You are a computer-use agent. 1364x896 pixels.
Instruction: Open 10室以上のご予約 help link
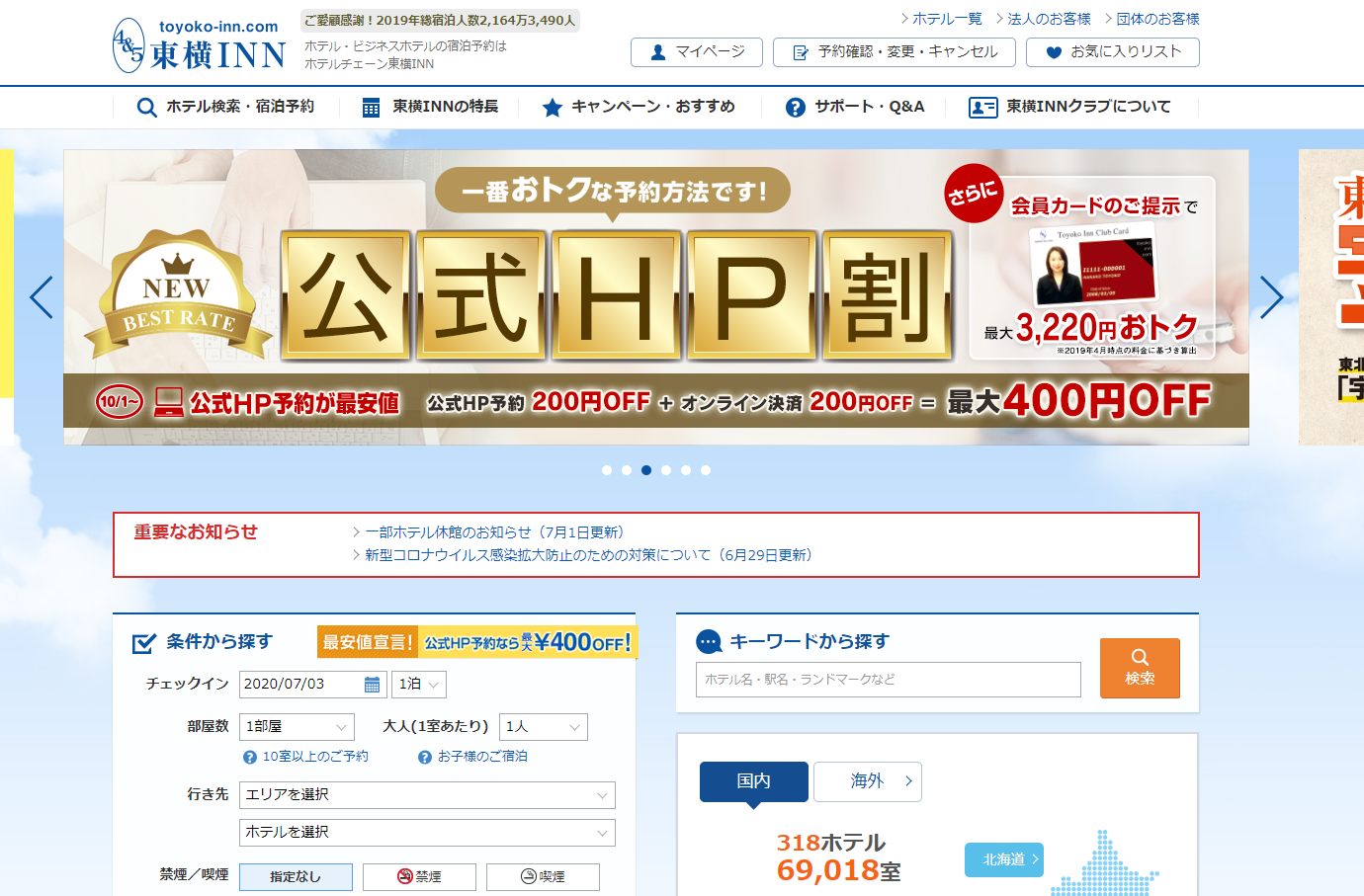pyautogui.click(x=305, y=757)
